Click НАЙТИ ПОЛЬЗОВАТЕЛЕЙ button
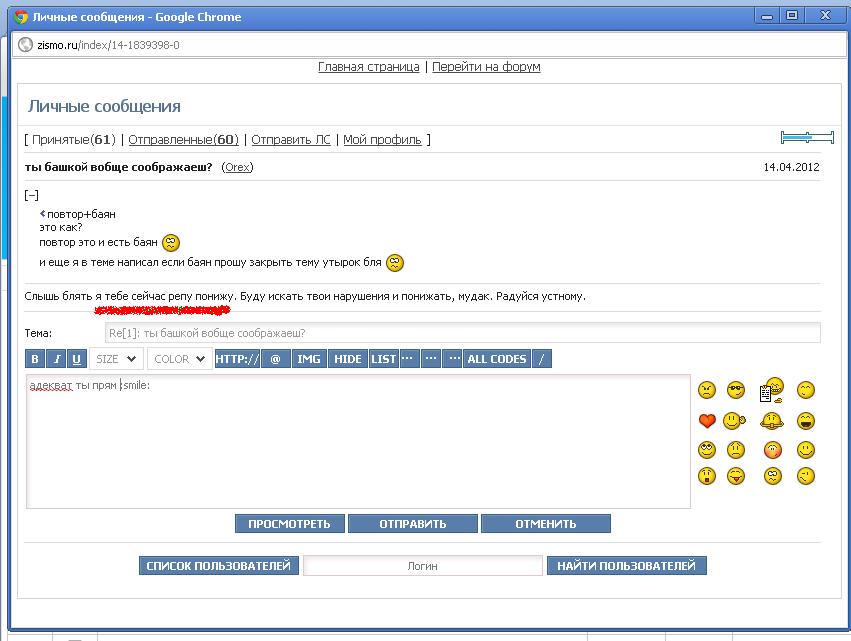851x641 pixels. (x=626, y=566)
